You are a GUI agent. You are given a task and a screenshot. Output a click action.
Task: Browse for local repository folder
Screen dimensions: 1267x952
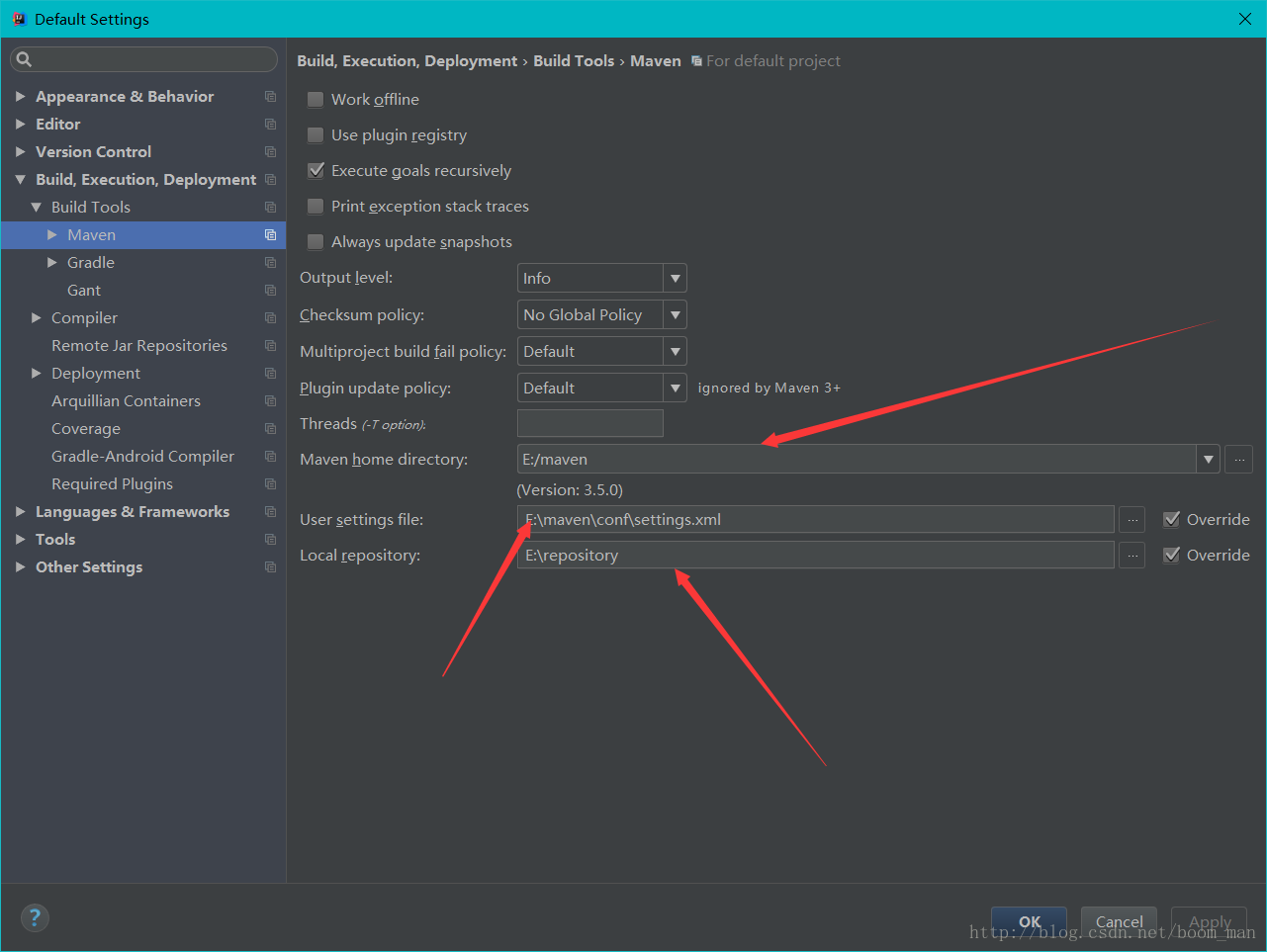point(1132,556)
